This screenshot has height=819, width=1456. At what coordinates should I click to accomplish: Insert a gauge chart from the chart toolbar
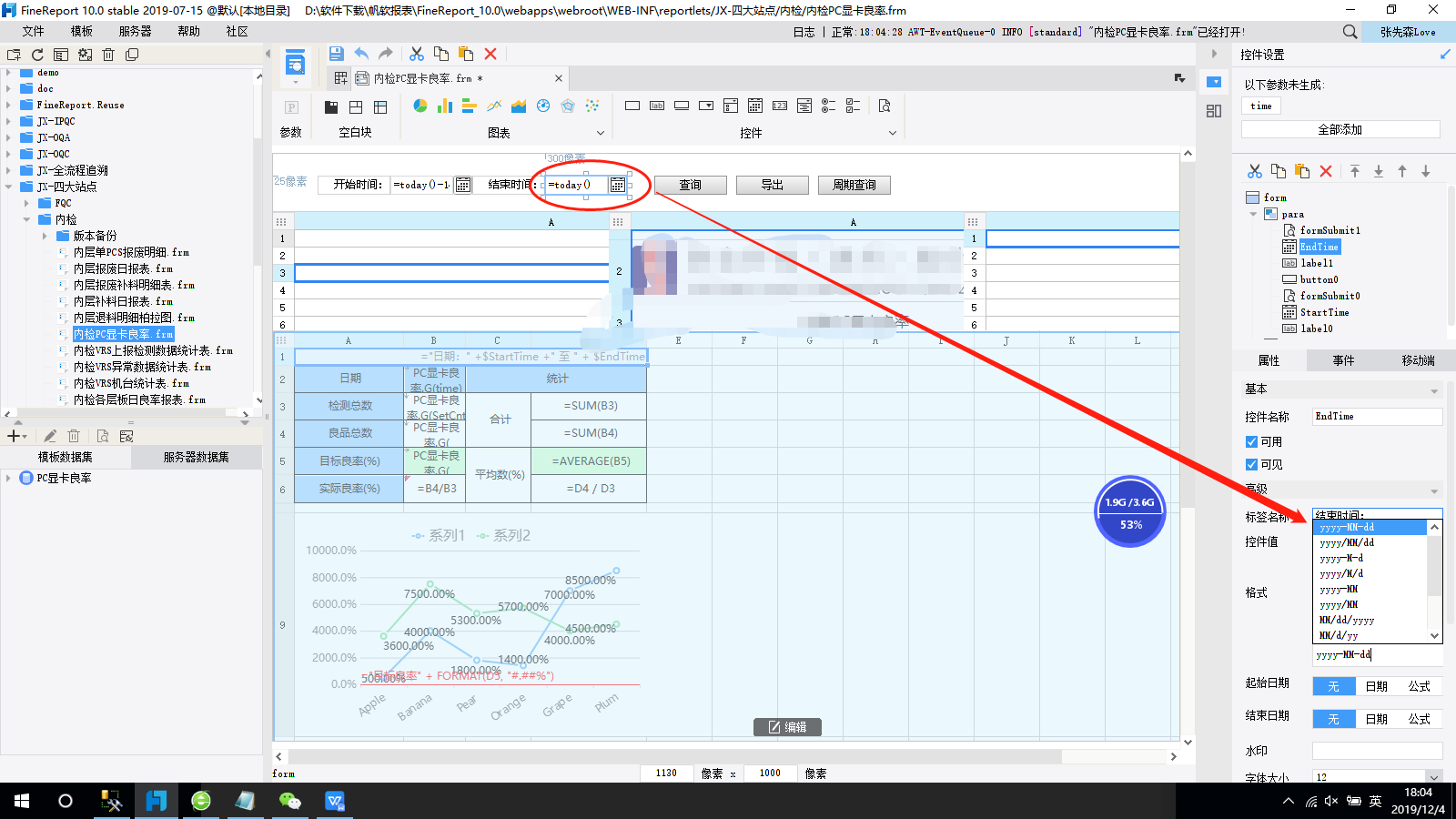[543, 106]
